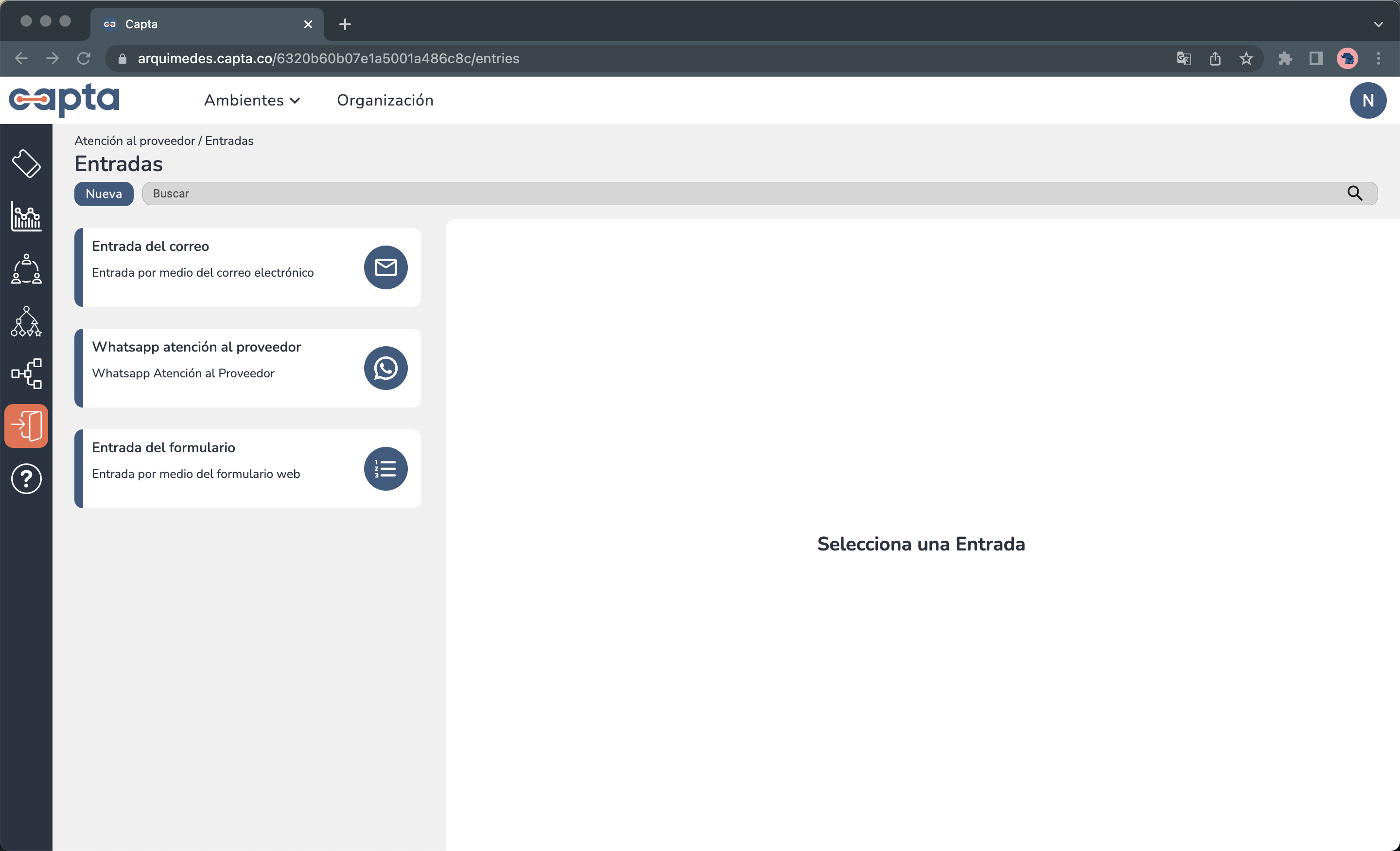
Task: Open the Organización menu item
Action: click(x=385, y=100)
